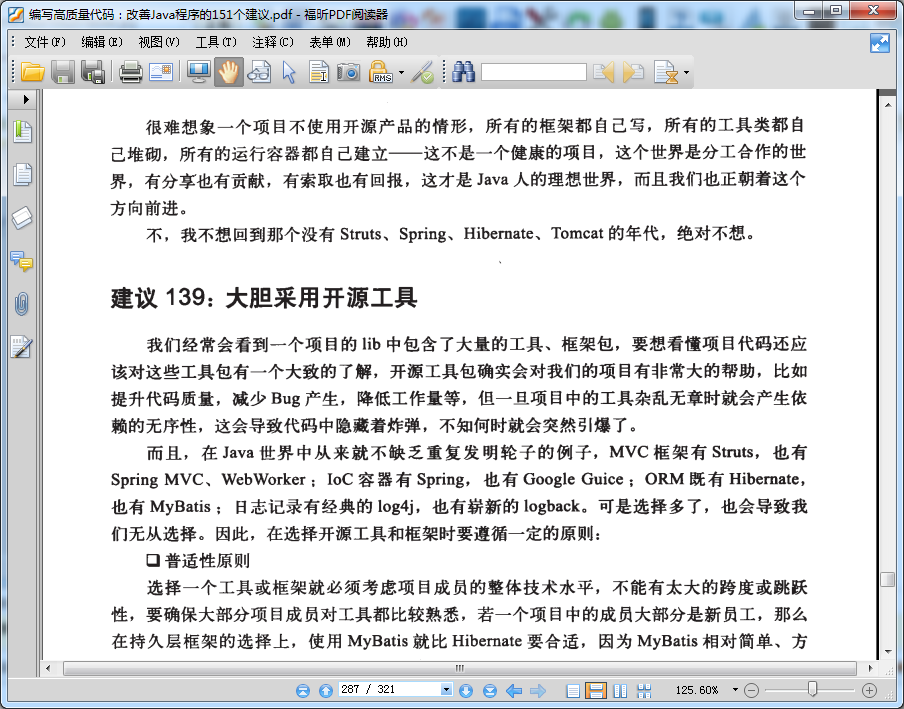Select single page layout mode
904x709 pixels.
(x=572, y=691)
